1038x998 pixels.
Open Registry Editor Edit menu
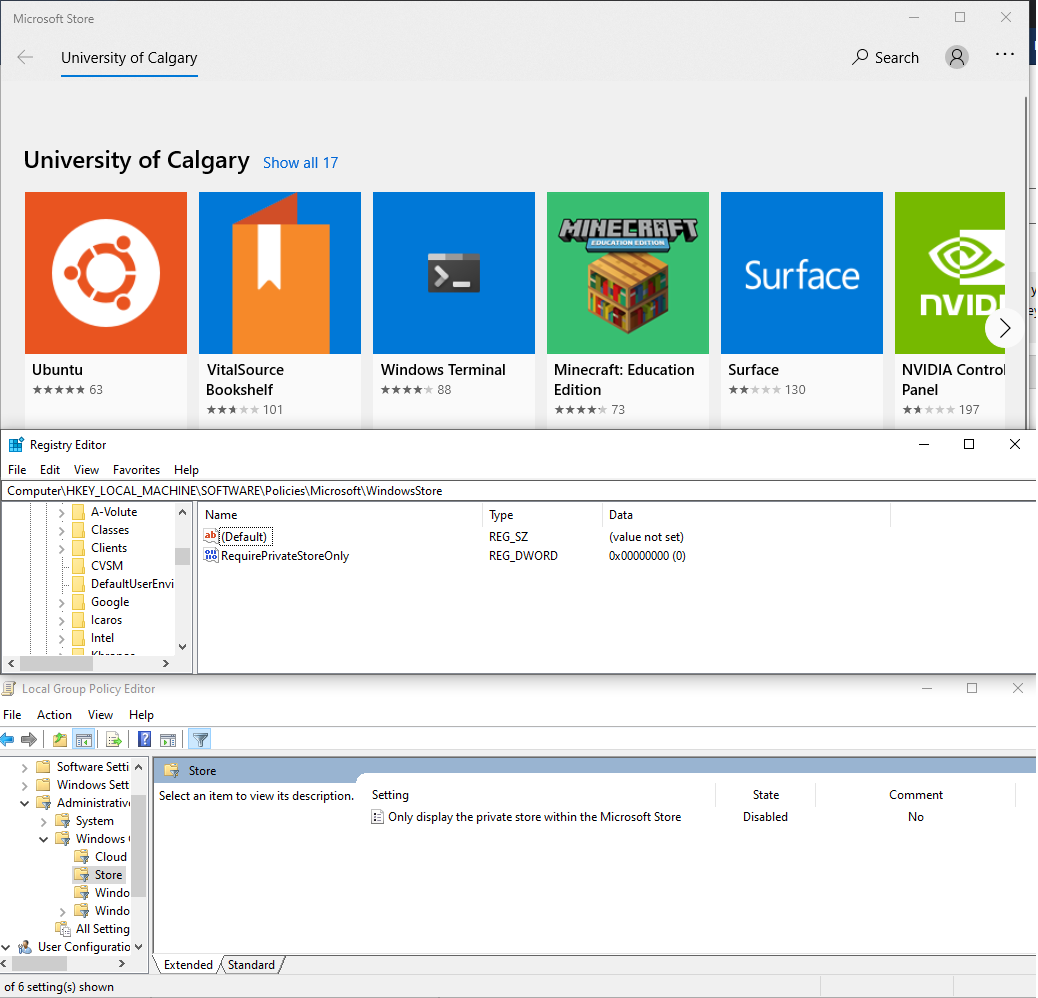[x=50, y=470]
